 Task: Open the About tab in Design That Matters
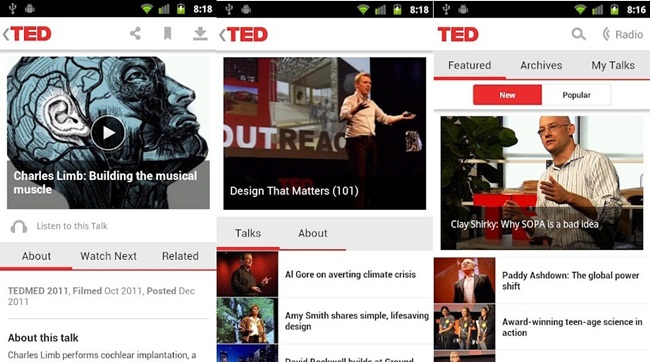[313, 233]
